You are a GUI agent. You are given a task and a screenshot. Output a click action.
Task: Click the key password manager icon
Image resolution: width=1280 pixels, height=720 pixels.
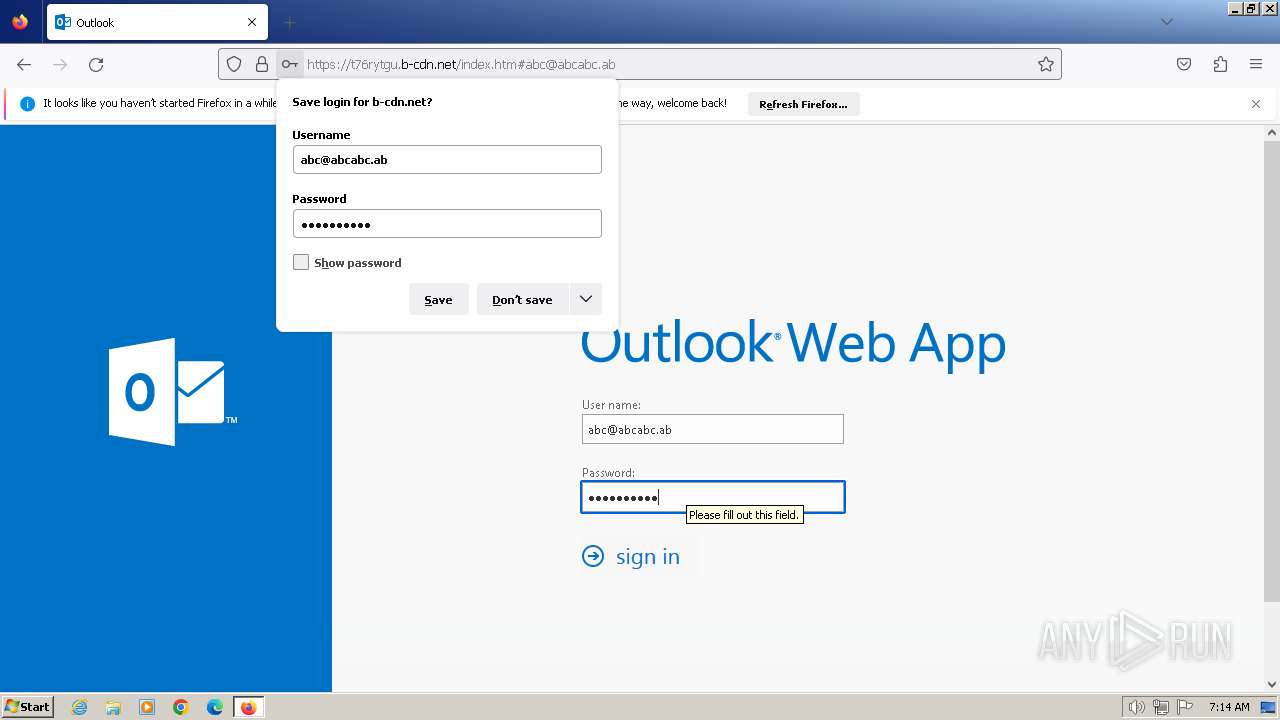pos(289,64)
